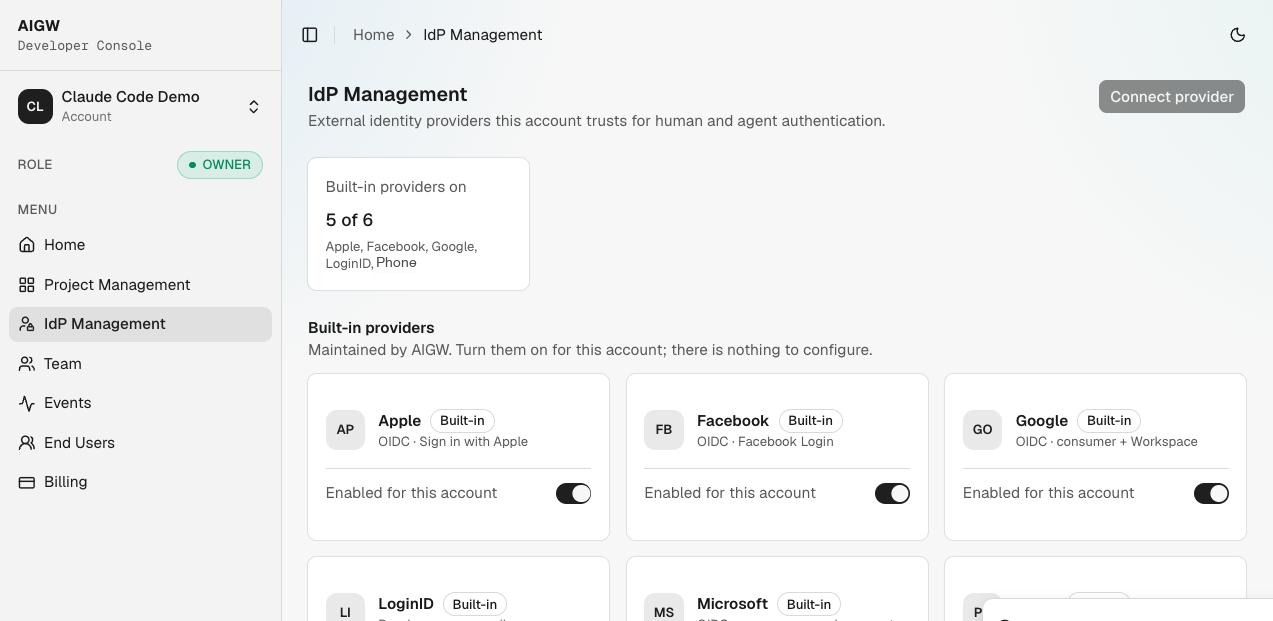
Task: Open Billing in the sidebar menu
Action: click(x=140, y=482)
